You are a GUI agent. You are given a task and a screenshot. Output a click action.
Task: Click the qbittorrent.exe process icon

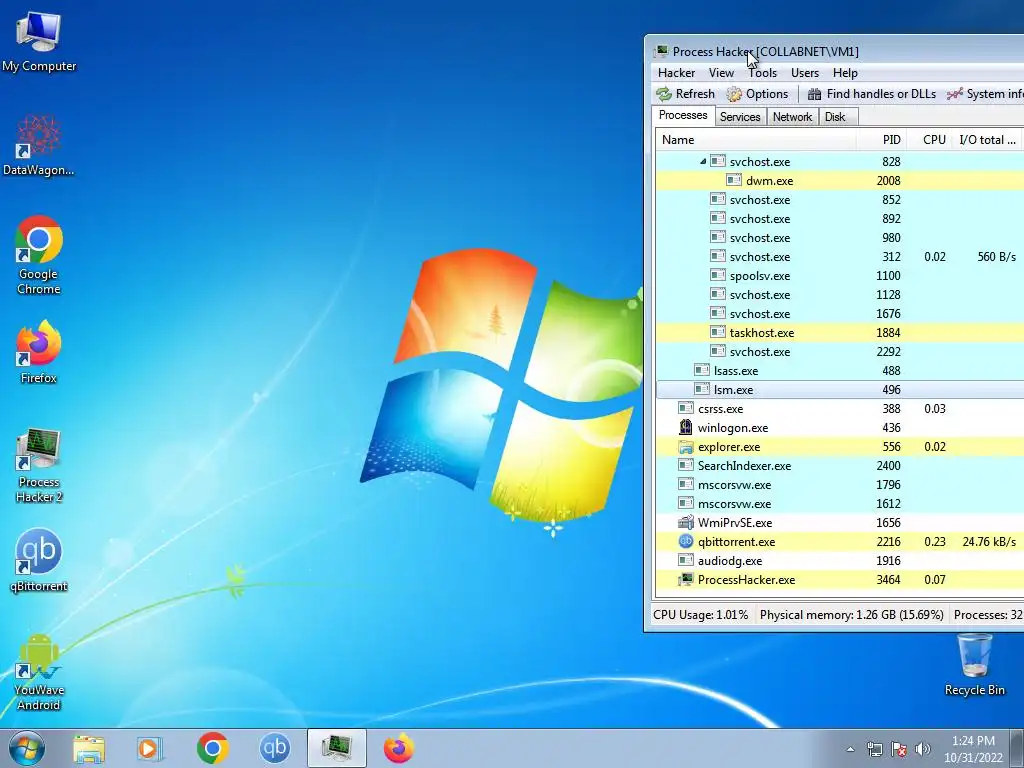tap(686, 541)
